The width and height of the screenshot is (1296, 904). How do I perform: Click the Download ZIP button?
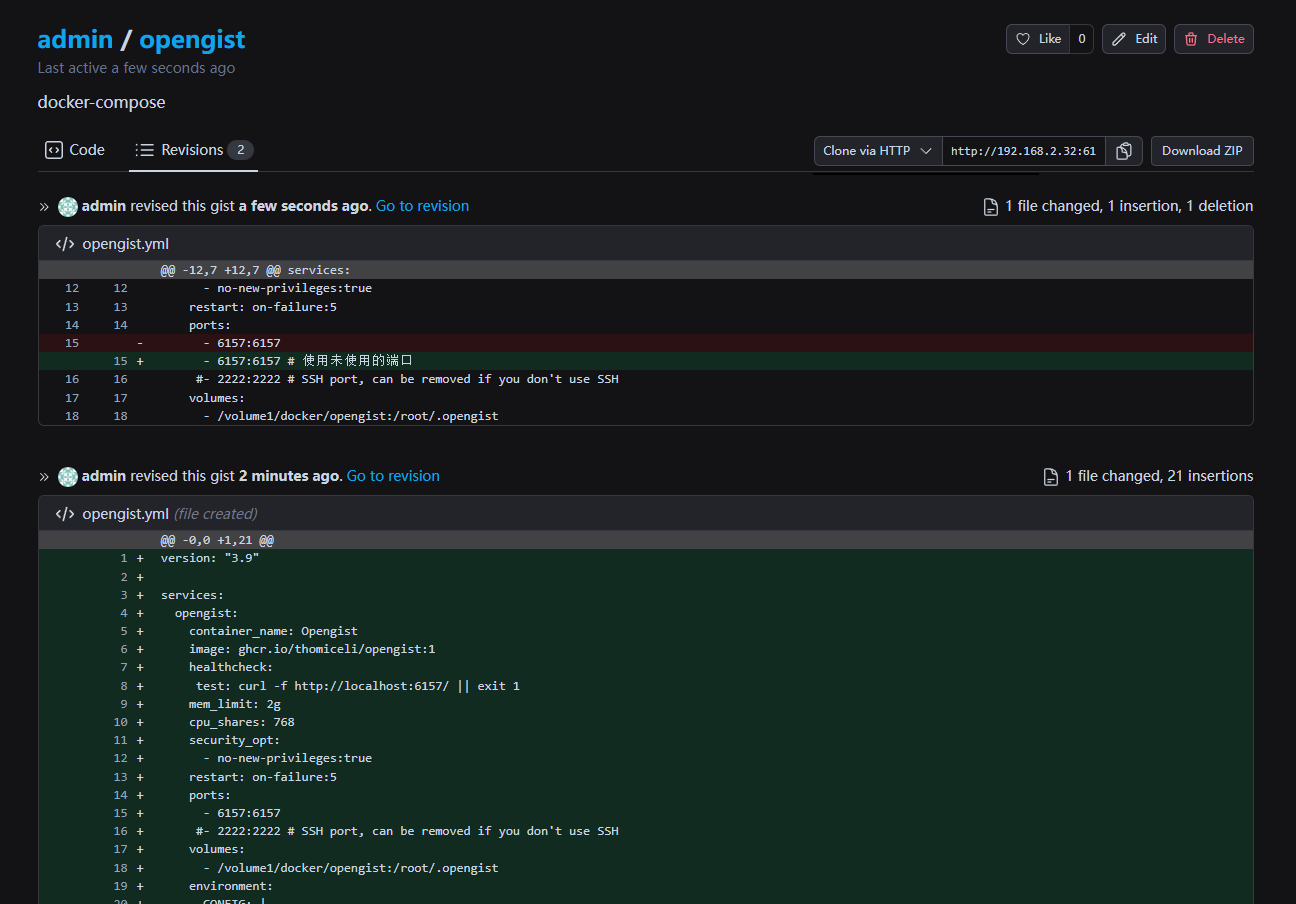[1201, 151]
